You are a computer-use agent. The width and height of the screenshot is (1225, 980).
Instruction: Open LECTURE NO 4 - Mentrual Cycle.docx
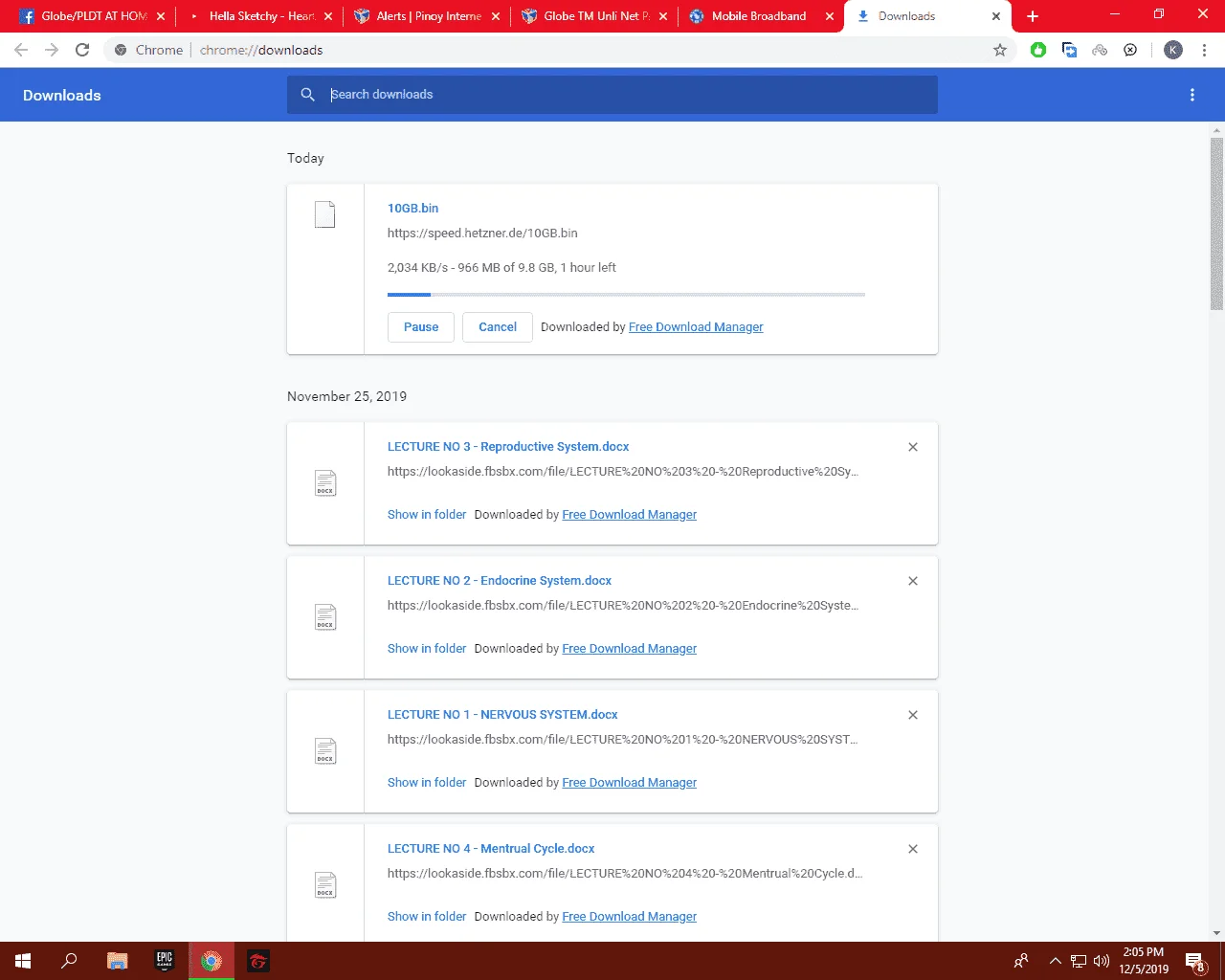pyautogui.click(x=491, y=849)
